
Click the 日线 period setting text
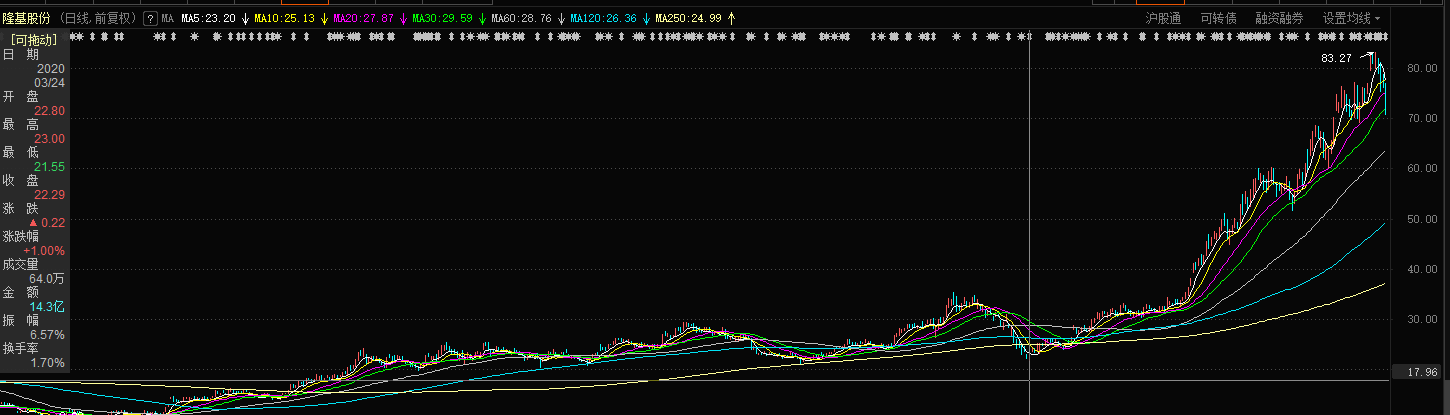(78, 19)
